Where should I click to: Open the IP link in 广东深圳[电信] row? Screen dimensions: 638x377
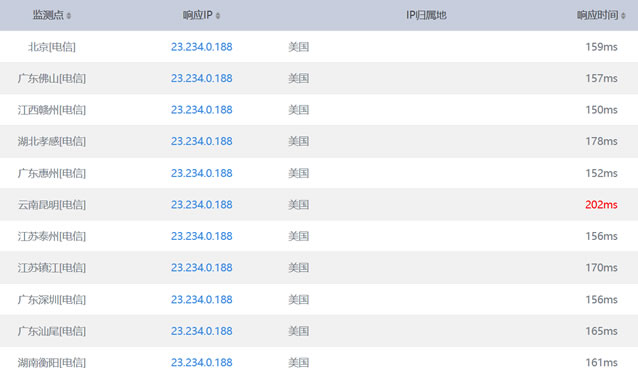[x=201, y=300]
